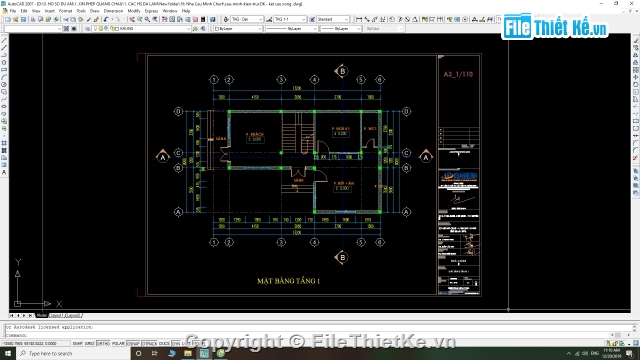Toggle OTRACK in status bar
The image size is (640, 360).
(x=149, y=344)
